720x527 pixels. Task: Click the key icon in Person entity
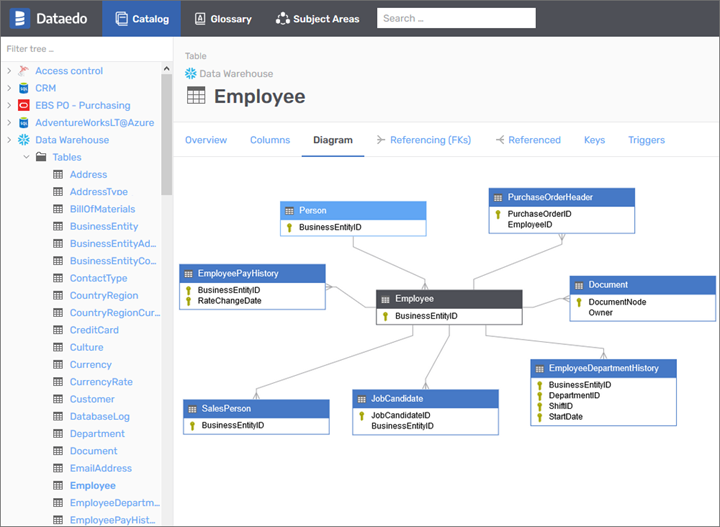(x=289, y=228)
